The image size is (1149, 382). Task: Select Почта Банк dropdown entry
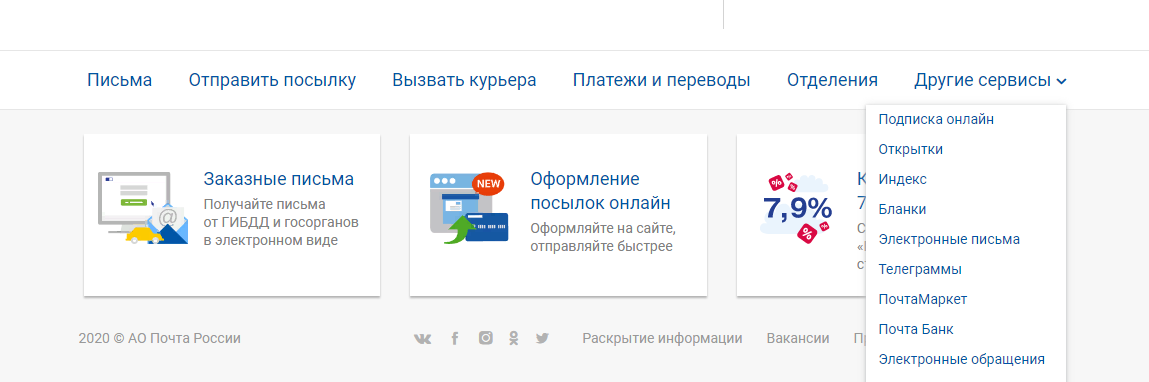tap(915, 329)
